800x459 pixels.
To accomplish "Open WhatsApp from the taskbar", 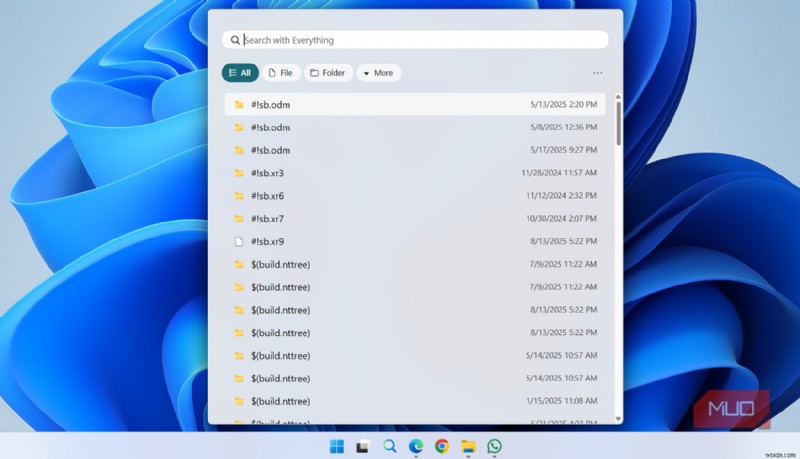I will coord(494,447).
